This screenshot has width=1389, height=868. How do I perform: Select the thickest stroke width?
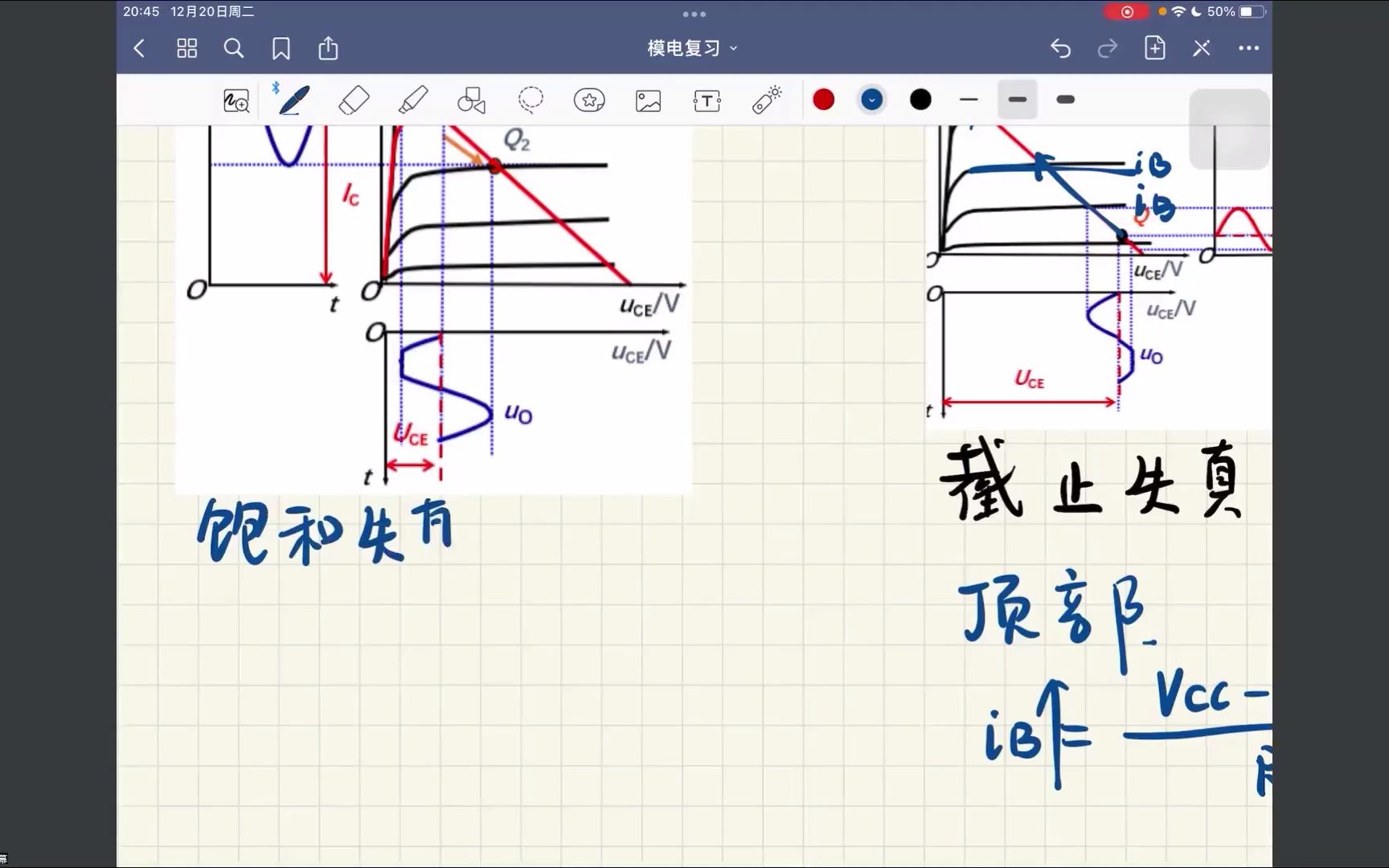(1065, 100)
